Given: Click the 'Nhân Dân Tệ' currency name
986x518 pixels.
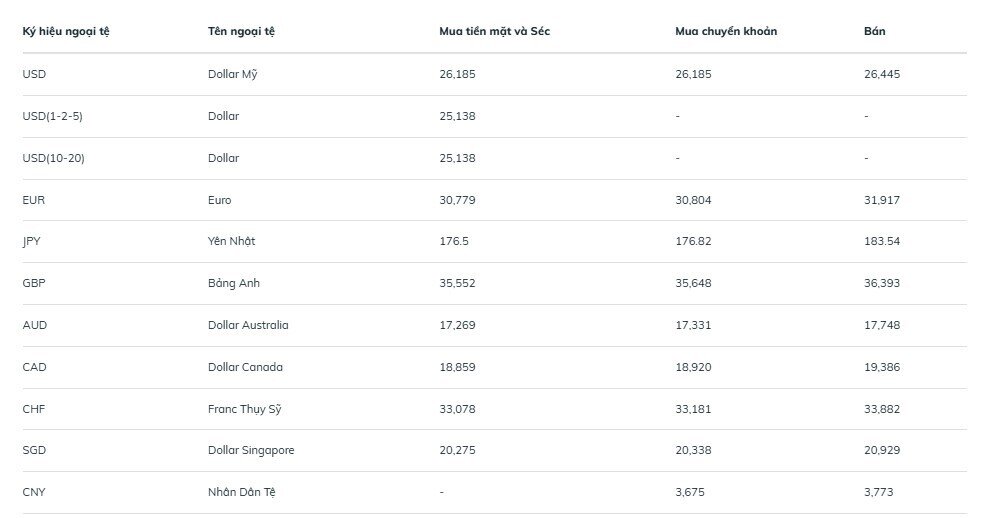Looking at the screenshot, I should pos(241,492).
